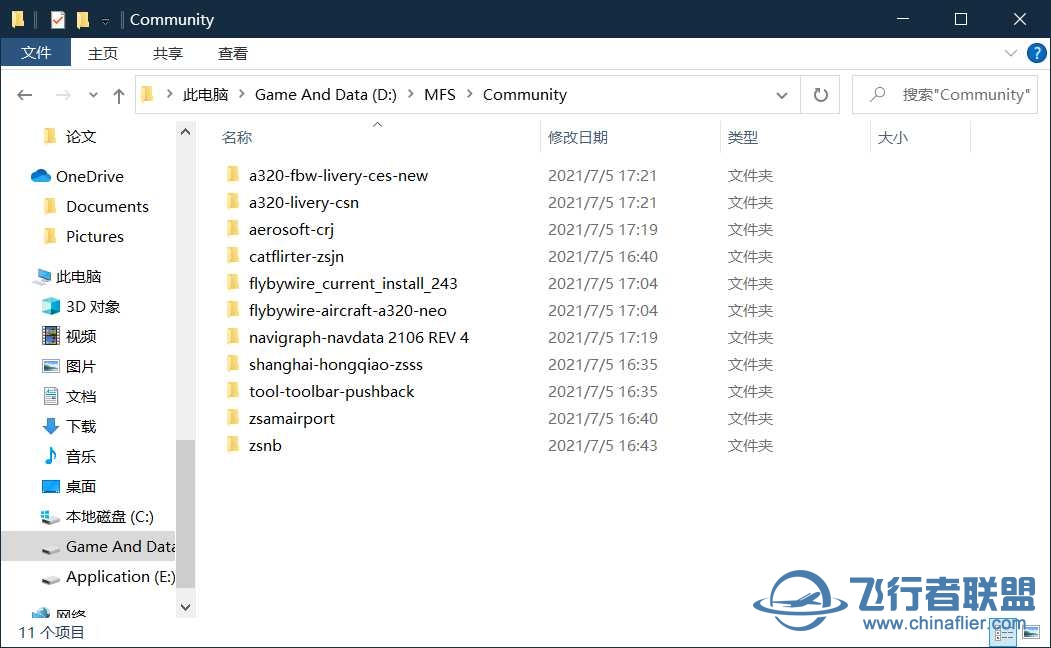
Task: Open 音乐 library in navigation pane
Action: 80,456
